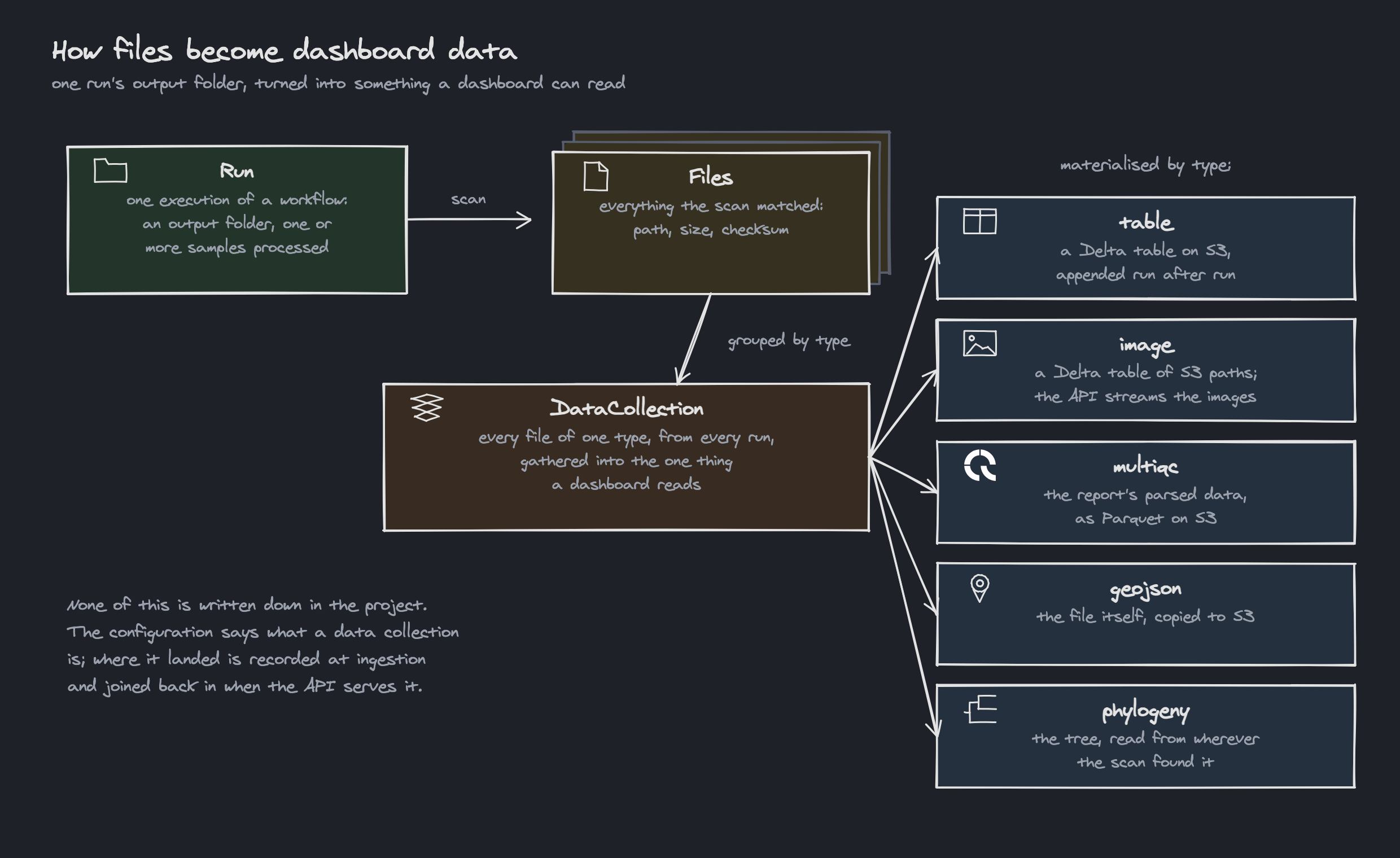This screenshot has width=1400, height=858.
Task: Click 'None of this is written down' note line
Action: click(247, 605)
